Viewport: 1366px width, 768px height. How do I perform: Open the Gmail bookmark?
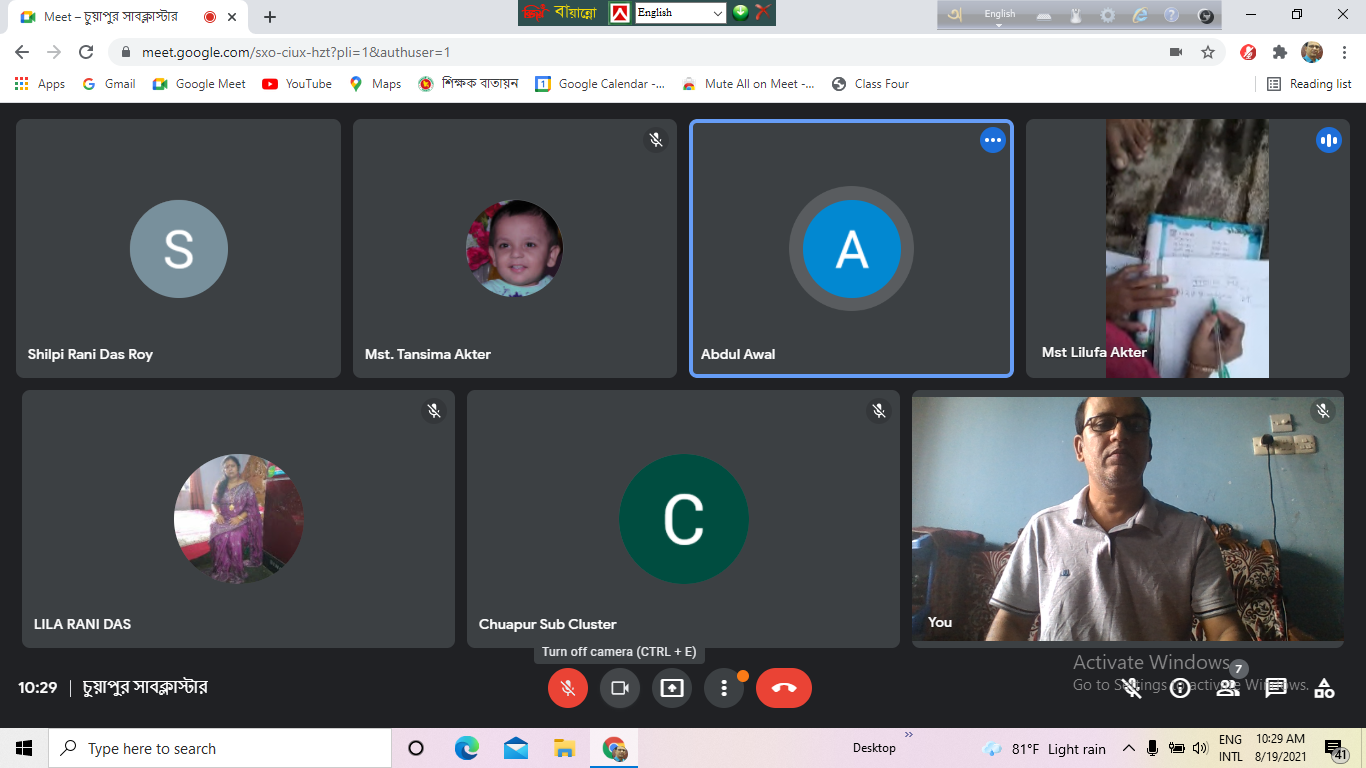coord(108,84)
